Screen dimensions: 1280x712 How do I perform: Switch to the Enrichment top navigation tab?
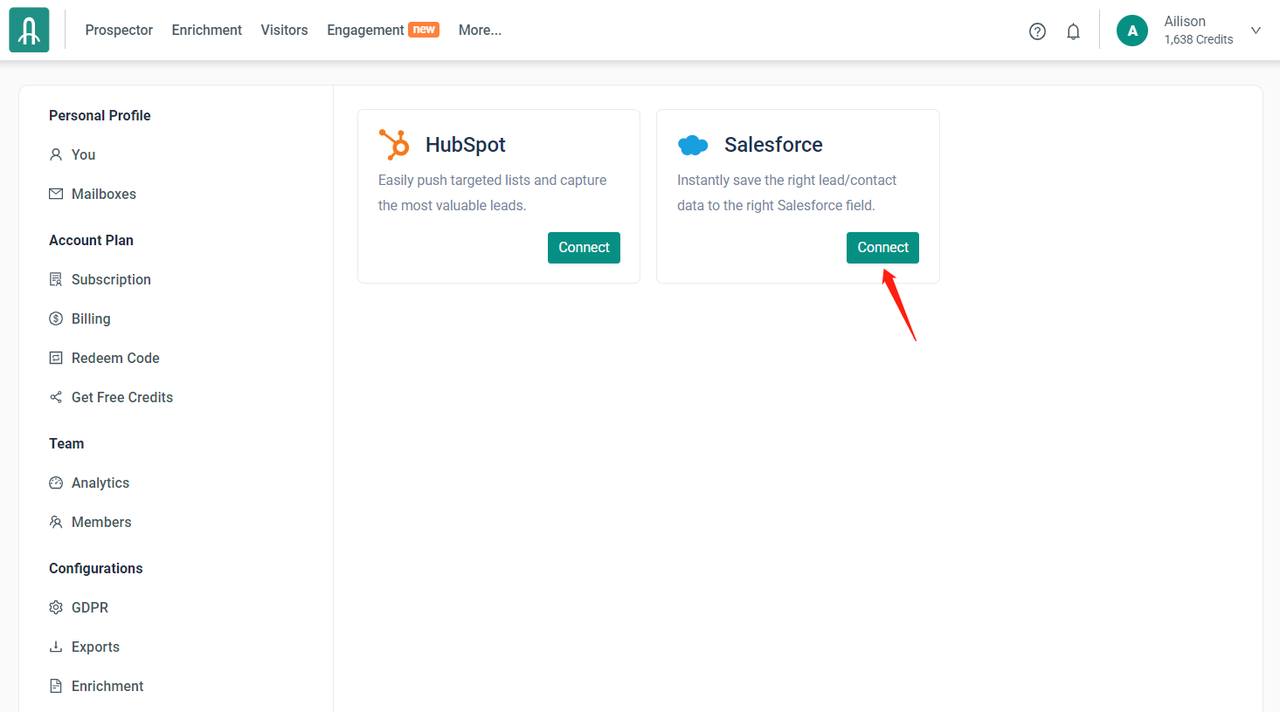(207, 30)
